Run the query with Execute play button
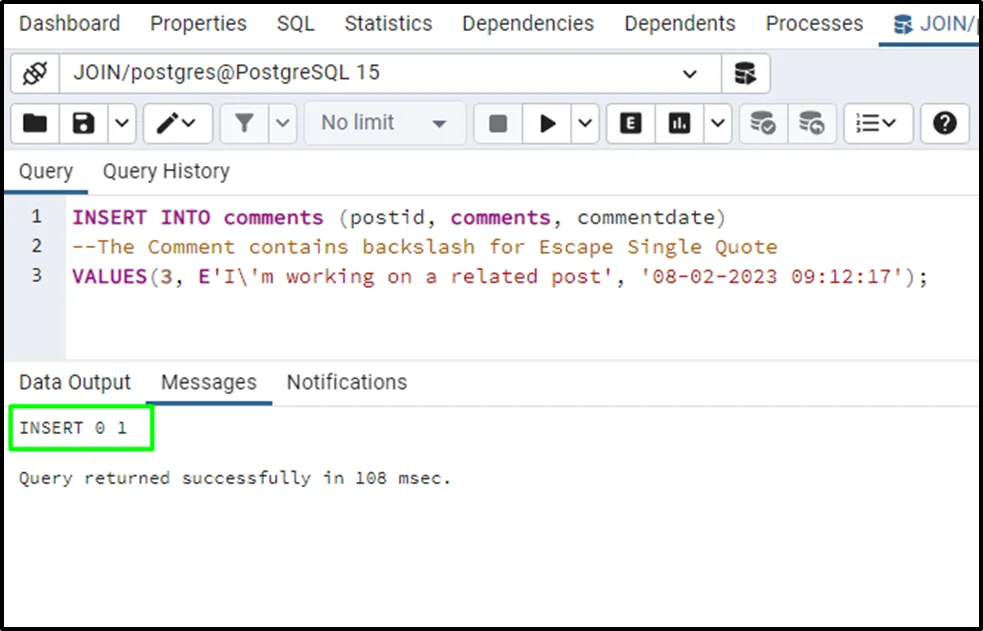Image resolution: width=983 pixels, height=631 pixels. coord(547,123)
